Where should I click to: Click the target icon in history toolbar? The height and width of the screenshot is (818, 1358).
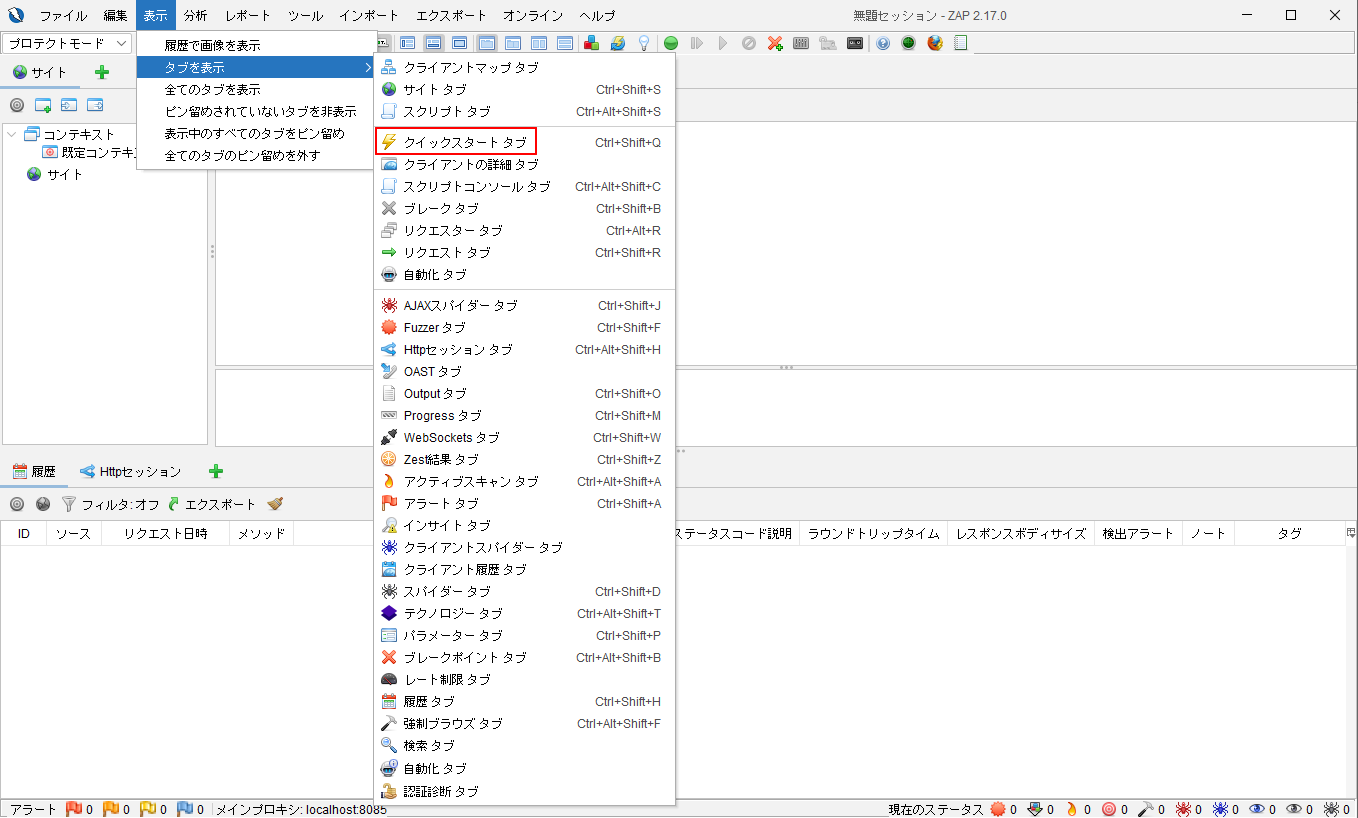[17, 504]
